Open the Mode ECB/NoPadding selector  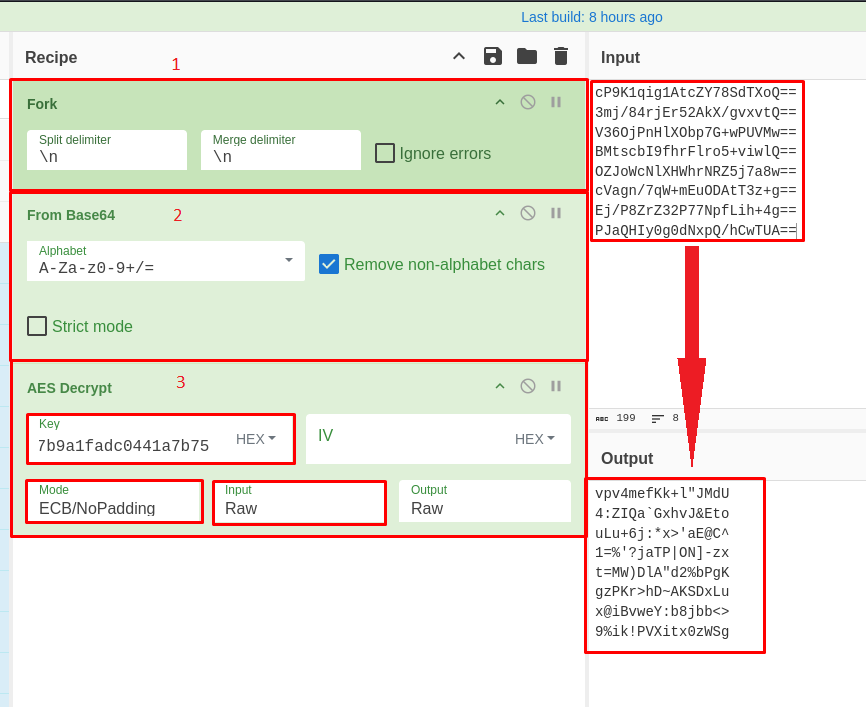[115, 502]
